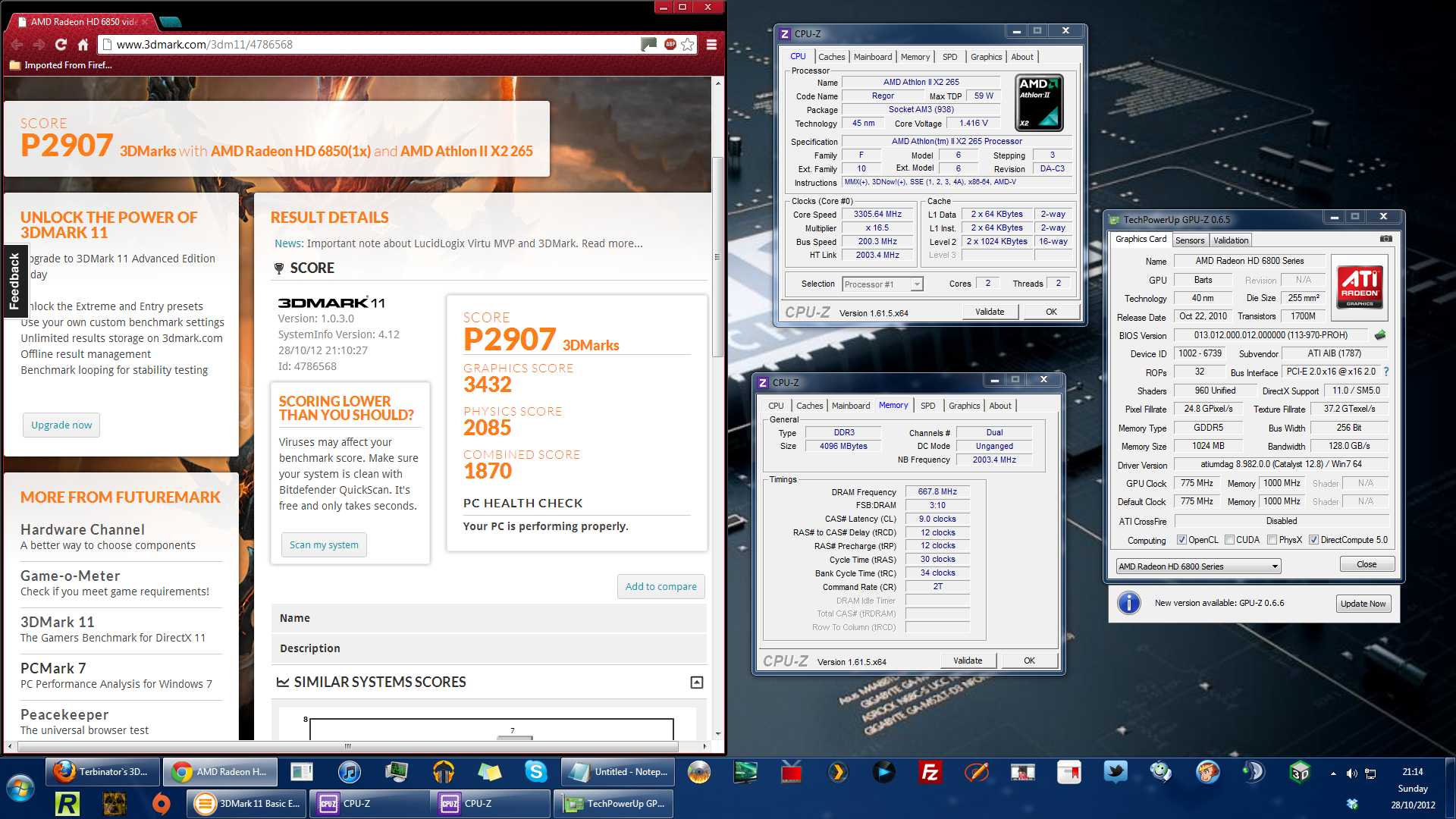Open the Dropbox tray icon
This screenshot has height=819, width=1456.
point(1351,804)
